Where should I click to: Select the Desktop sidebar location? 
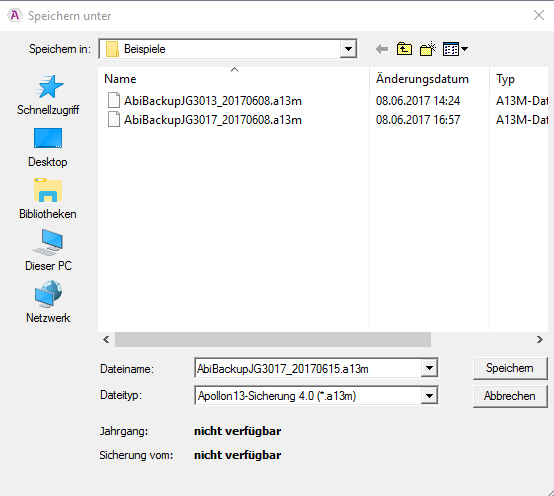click(x=48, y=147)
